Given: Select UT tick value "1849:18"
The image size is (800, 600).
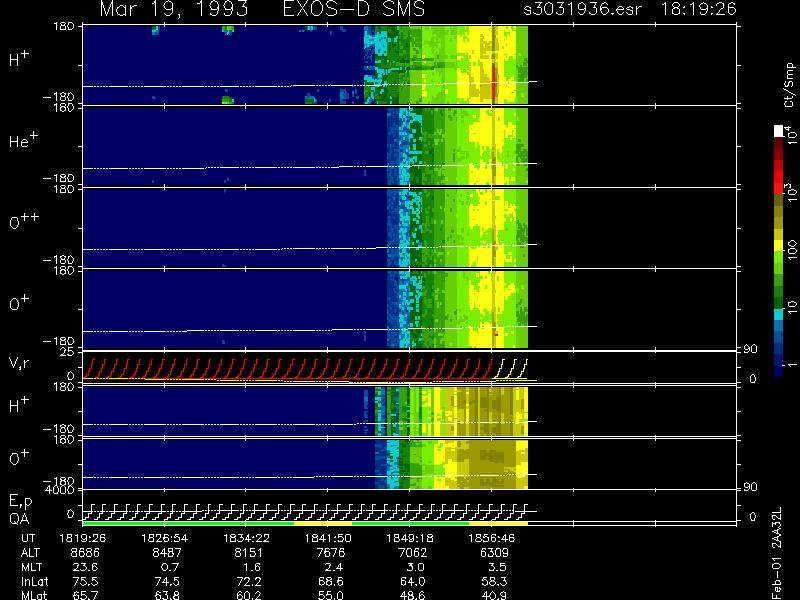Looking at the screenshot, I should (x=410, y=538).
